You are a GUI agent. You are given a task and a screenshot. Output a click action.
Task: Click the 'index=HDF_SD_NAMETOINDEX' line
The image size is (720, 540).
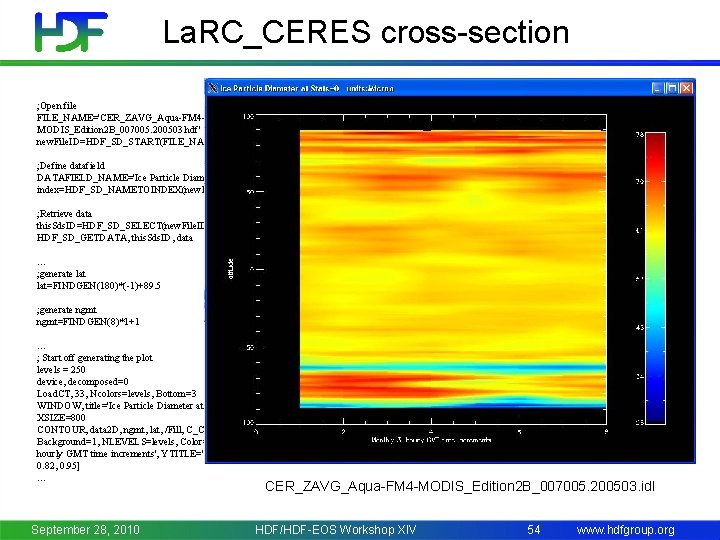click(120, 189)
